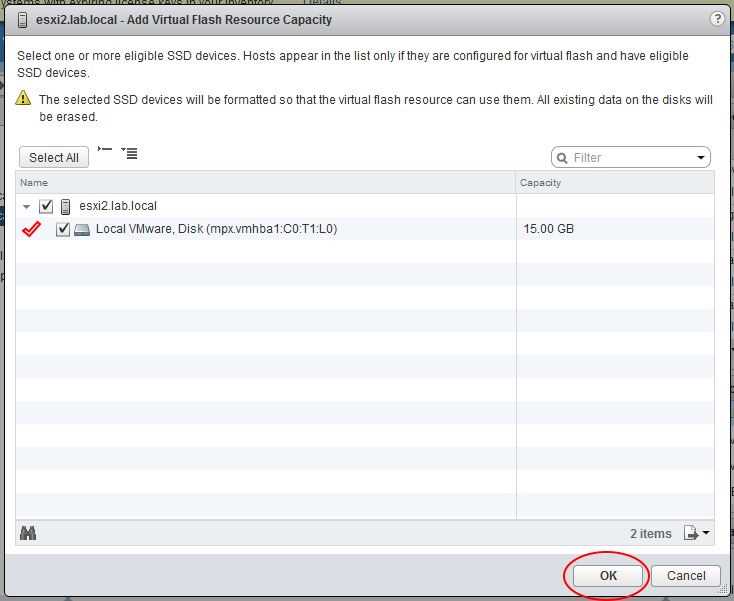Image resolution: width=734 pixels, height=601 pixels.
Task: Sort by the Capacity column header
Action: coord(615,183)
